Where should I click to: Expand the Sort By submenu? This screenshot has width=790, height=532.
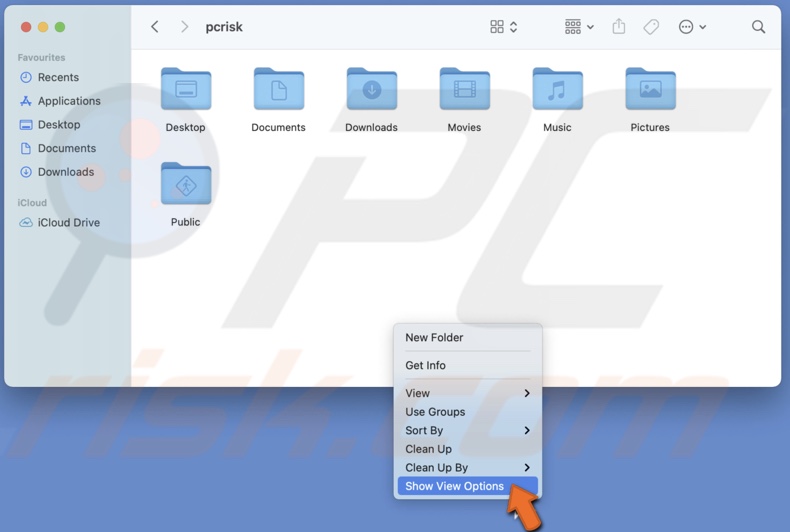pos(468,430)
